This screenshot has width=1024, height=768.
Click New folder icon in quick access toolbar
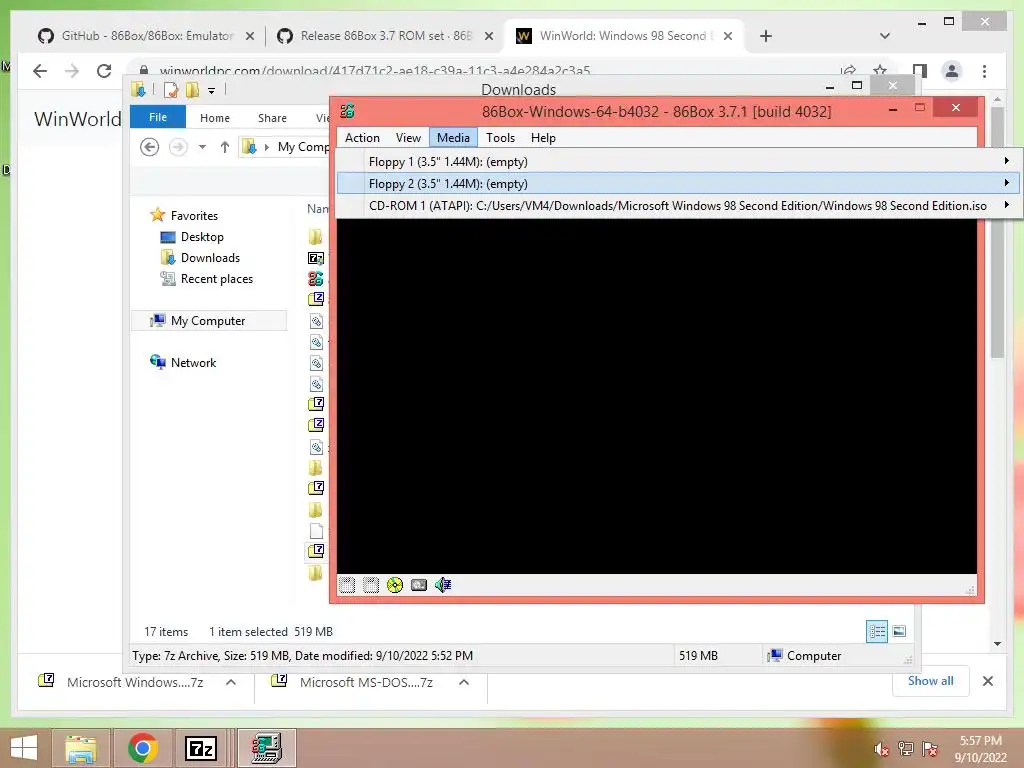(x=192, y=89)
